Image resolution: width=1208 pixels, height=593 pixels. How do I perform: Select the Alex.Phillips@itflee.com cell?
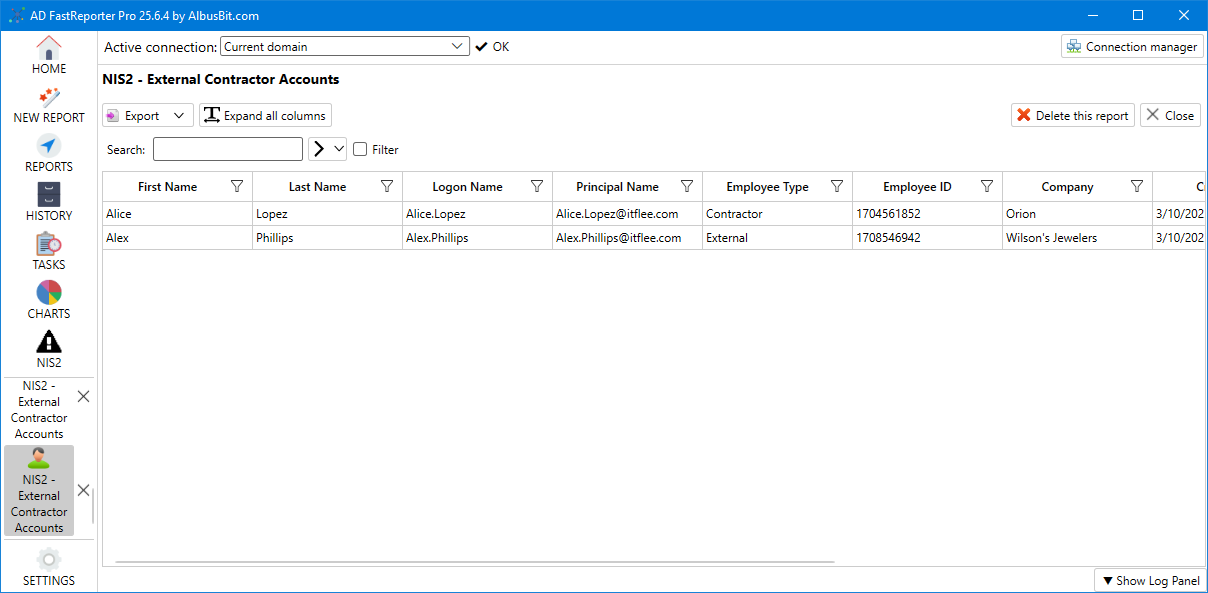tap(627, 238)
